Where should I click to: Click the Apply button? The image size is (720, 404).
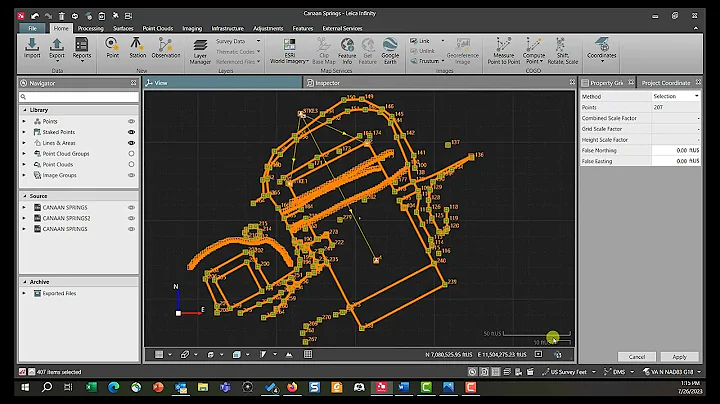pos(679,356)
